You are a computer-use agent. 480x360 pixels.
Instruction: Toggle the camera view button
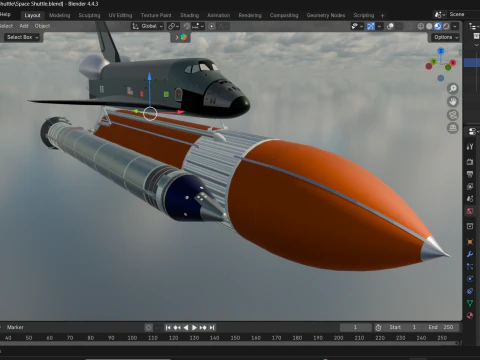[x=453, y=115]
